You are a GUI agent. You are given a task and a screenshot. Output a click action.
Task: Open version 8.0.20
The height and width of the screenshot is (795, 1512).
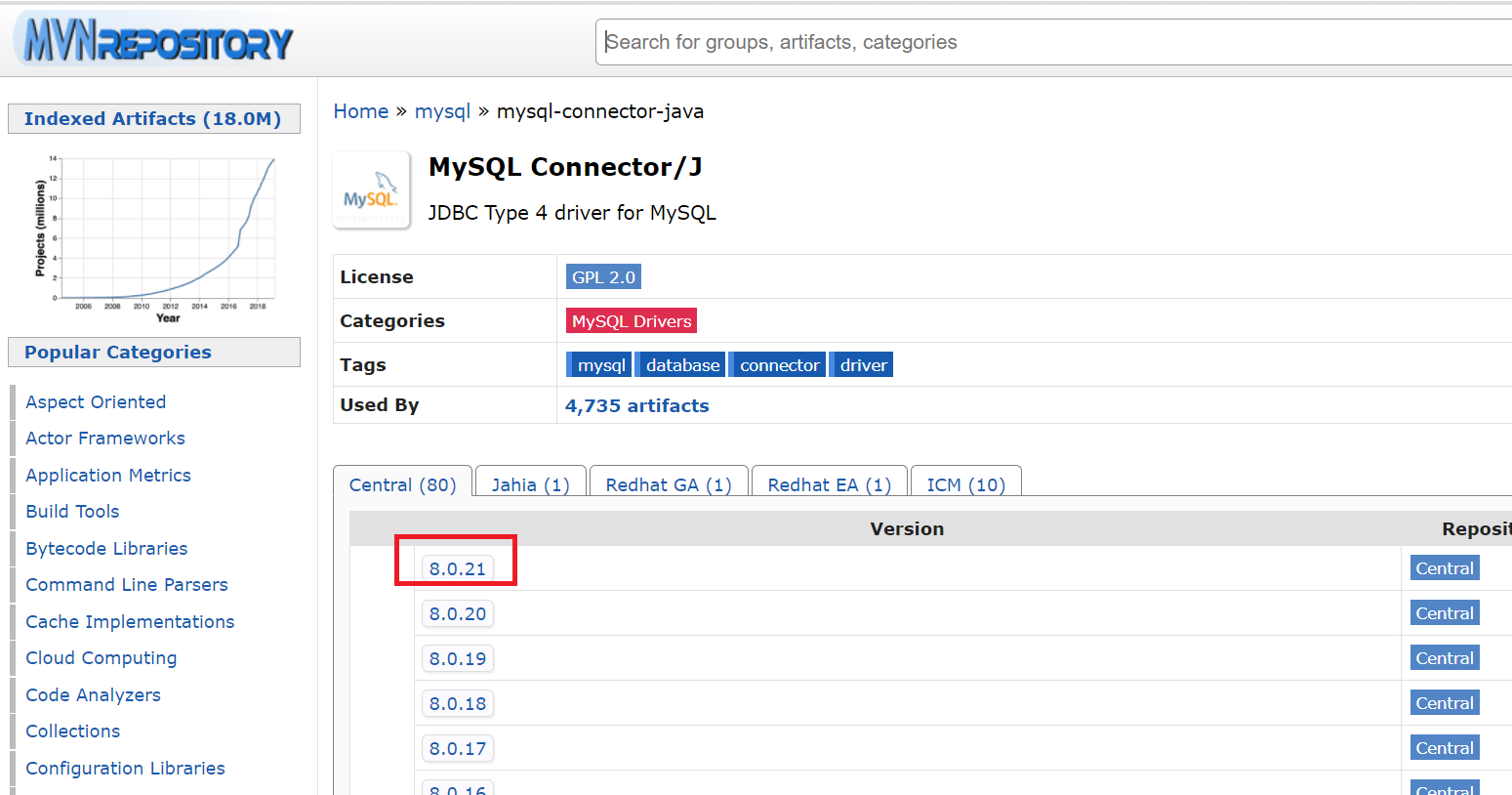pos(458,613)
